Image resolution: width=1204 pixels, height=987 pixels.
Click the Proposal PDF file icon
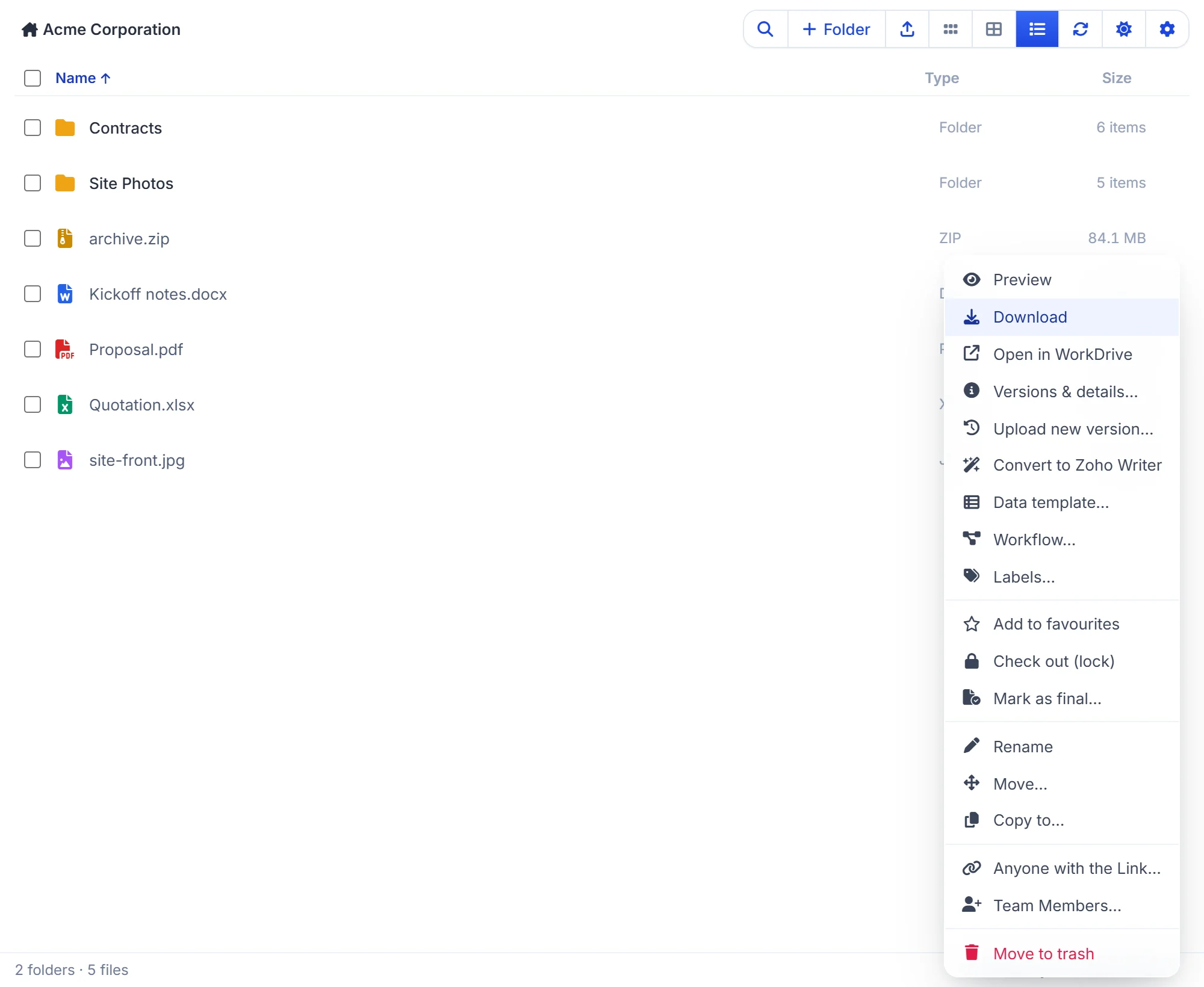65,349
